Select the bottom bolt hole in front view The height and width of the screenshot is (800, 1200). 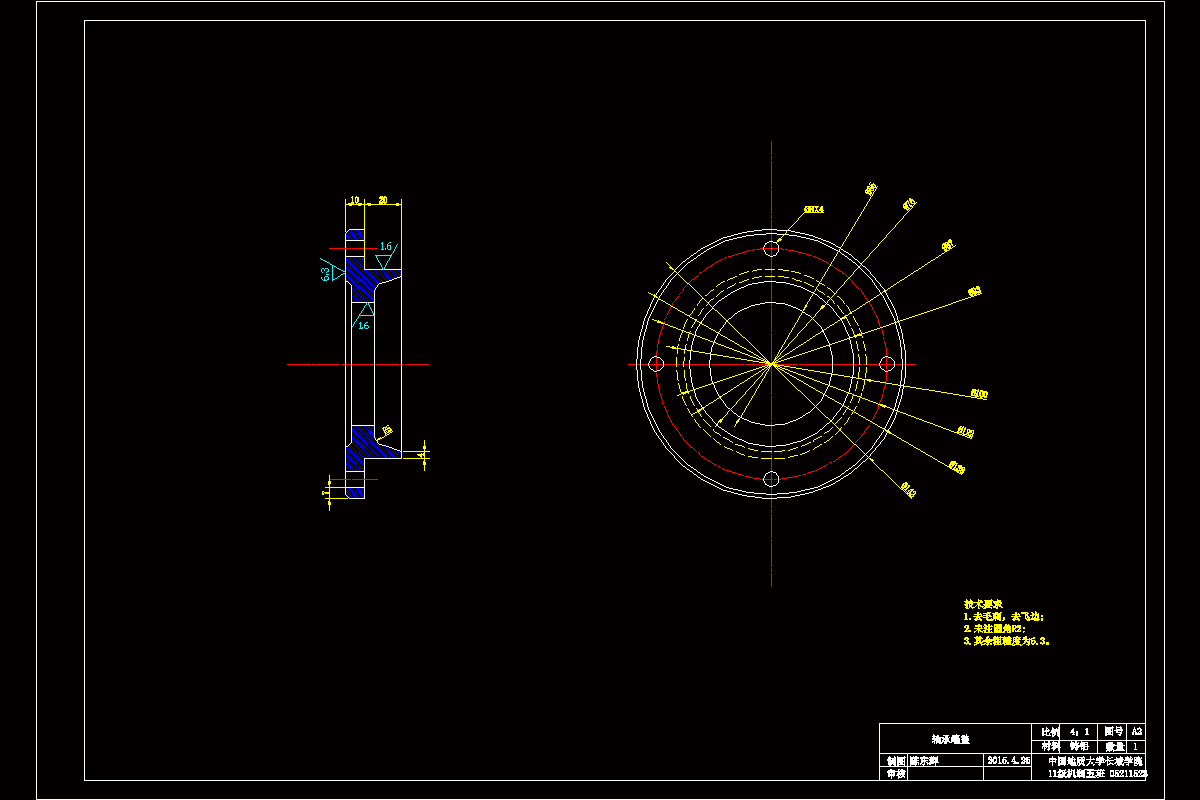coord(771,479)
